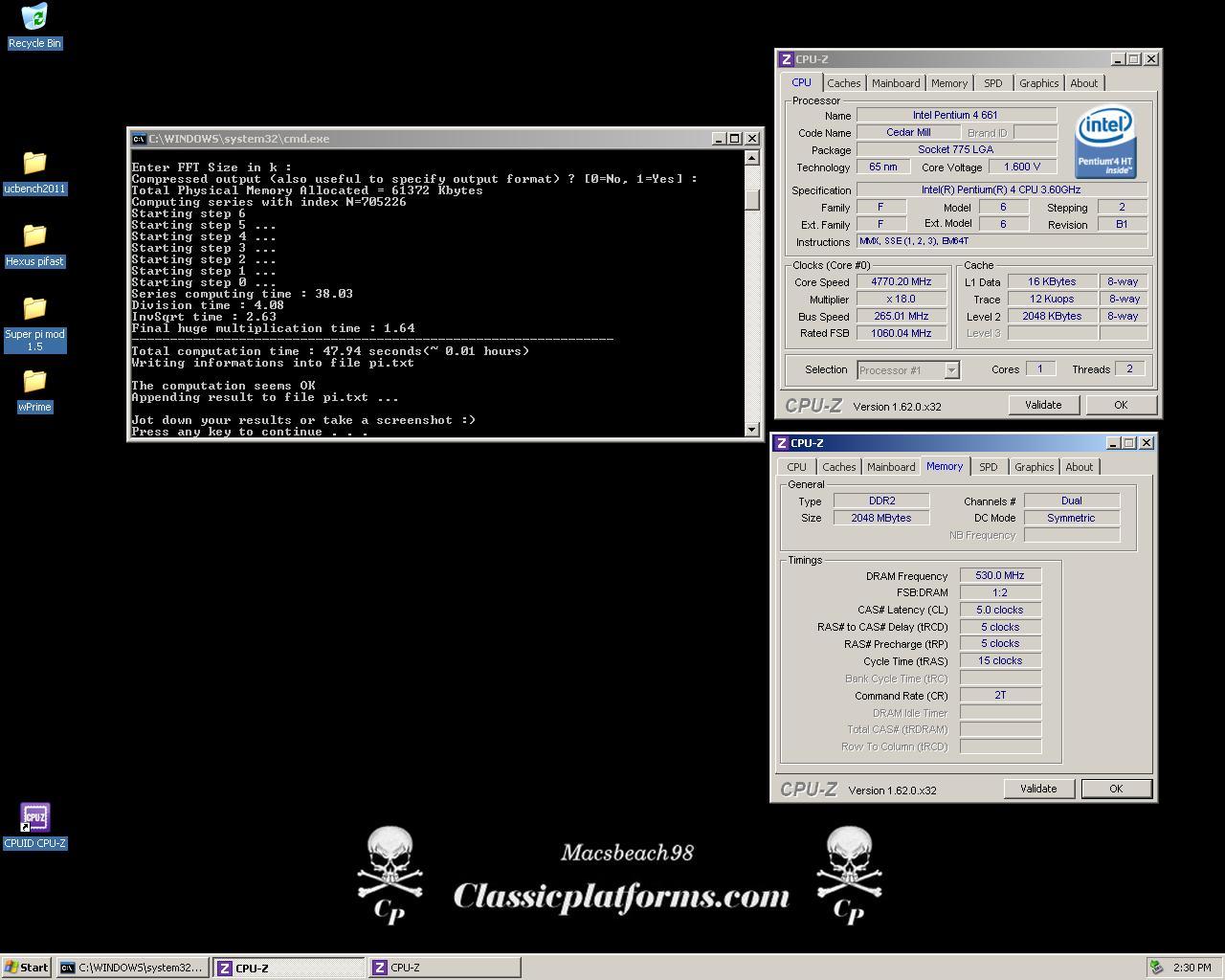Click the Socket 775 LGA package field
The height and width of the screenshot is (980, 1225).
pyautogui.click(x=956, y=149)
